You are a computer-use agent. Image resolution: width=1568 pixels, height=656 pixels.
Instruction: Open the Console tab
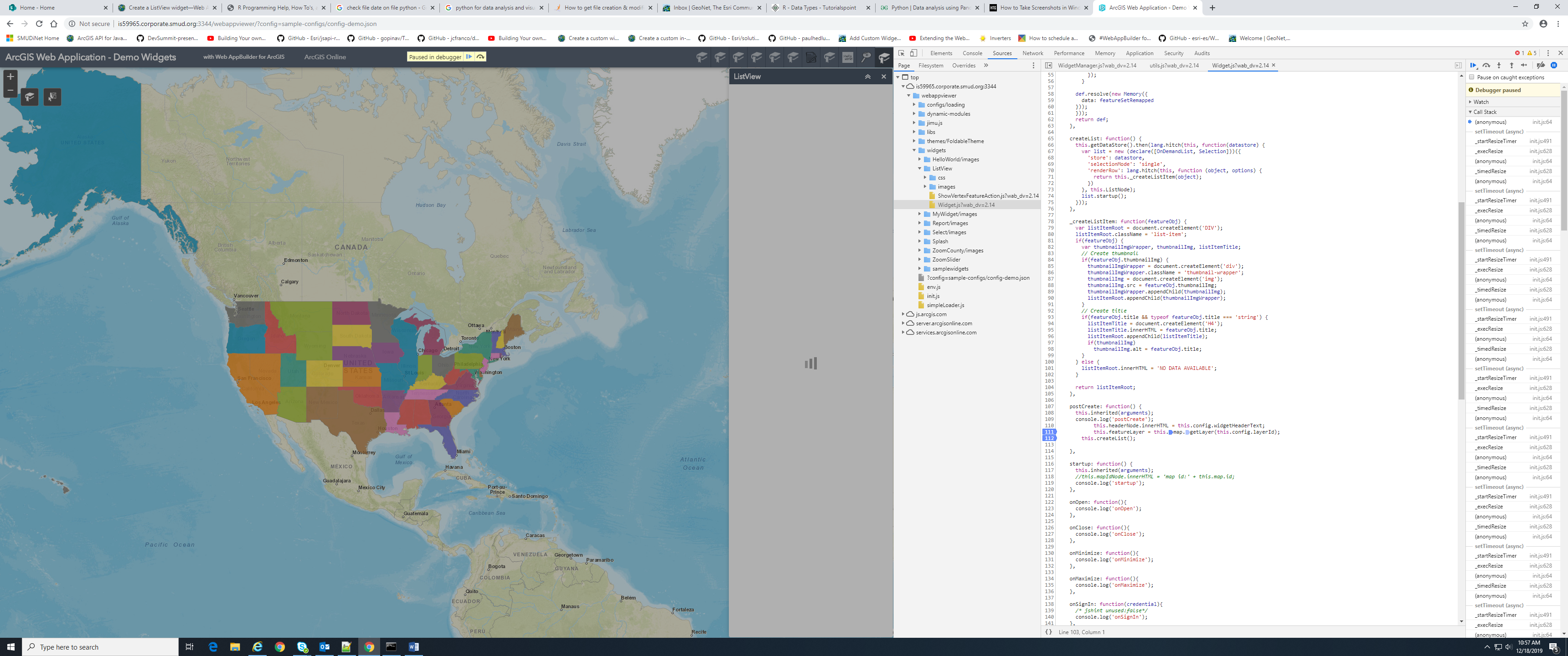pyautogui.click(x=972, y=54)
